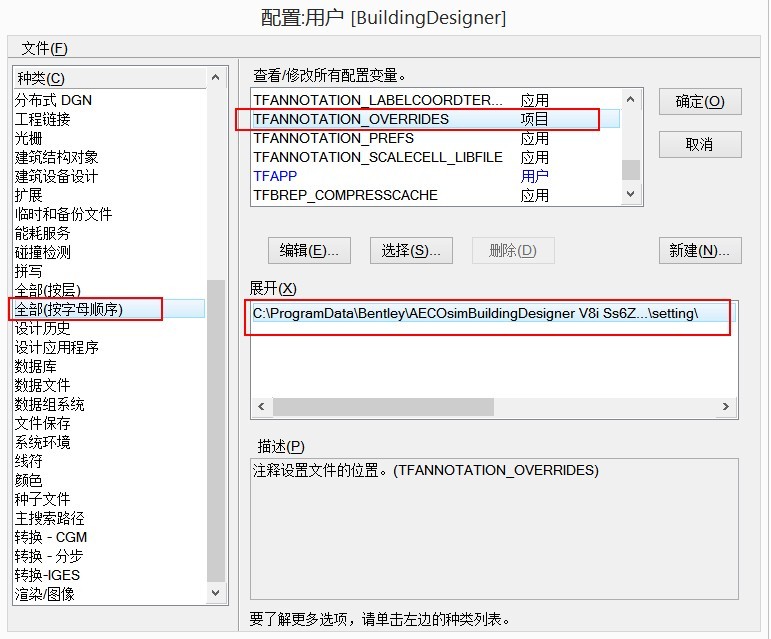
Task: Select category 设计历史
Action: coord(109,328)
